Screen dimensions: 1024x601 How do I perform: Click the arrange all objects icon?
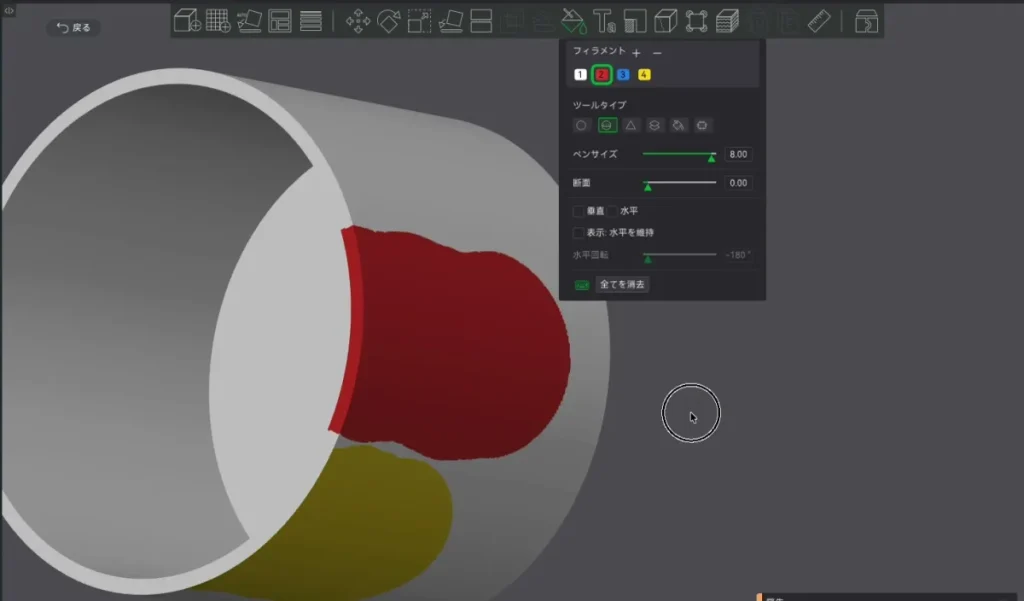(x=280, y=21)
